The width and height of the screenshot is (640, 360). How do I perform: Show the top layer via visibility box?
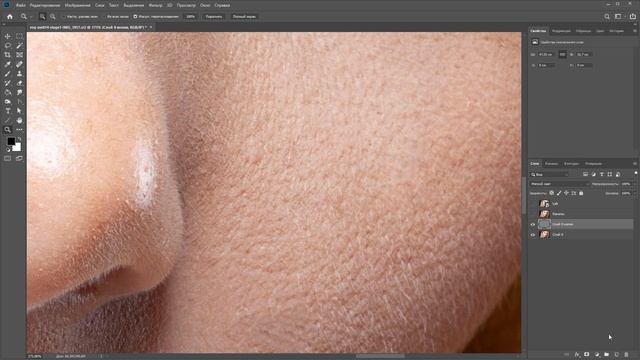tap(533, 203)
